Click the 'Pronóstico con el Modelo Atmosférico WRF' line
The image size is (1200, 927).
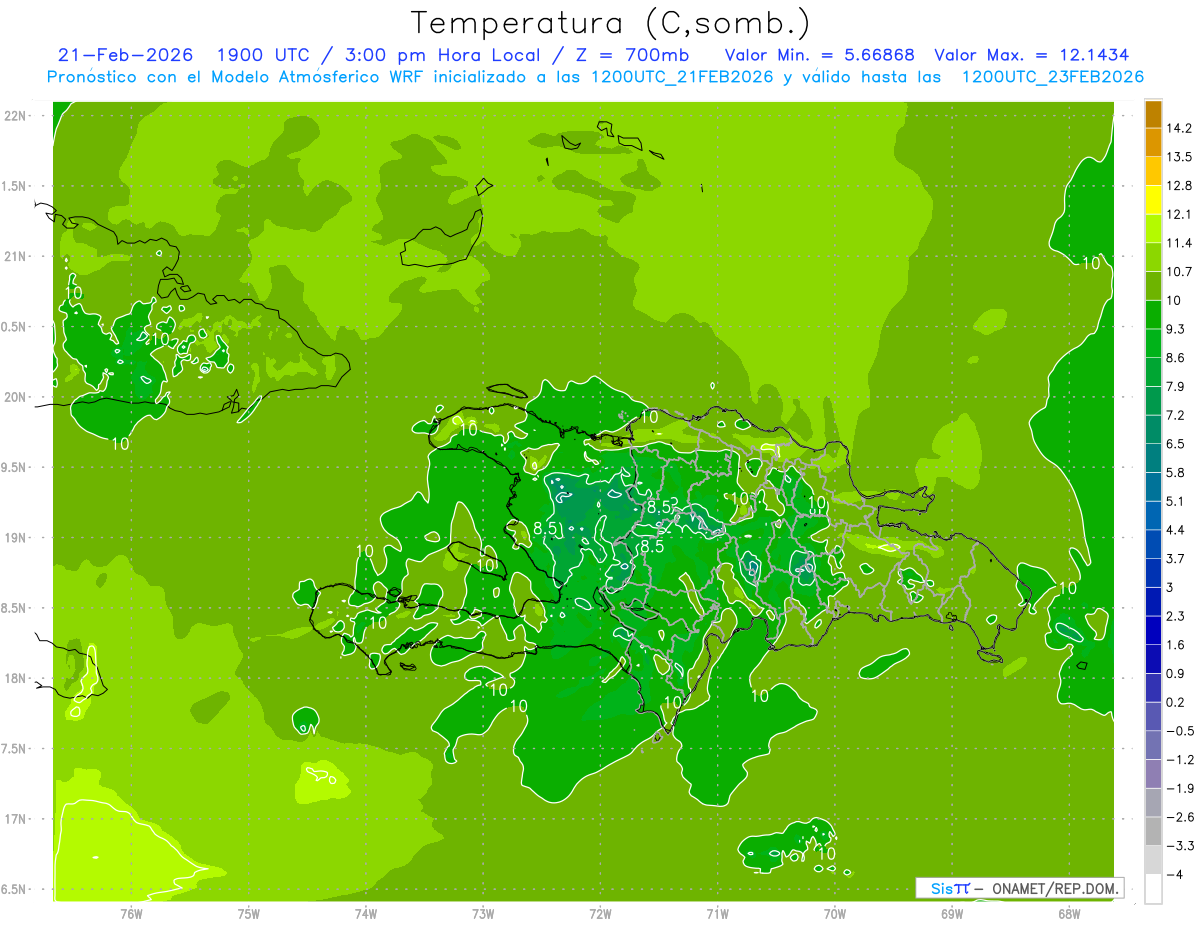click(595, 77)
